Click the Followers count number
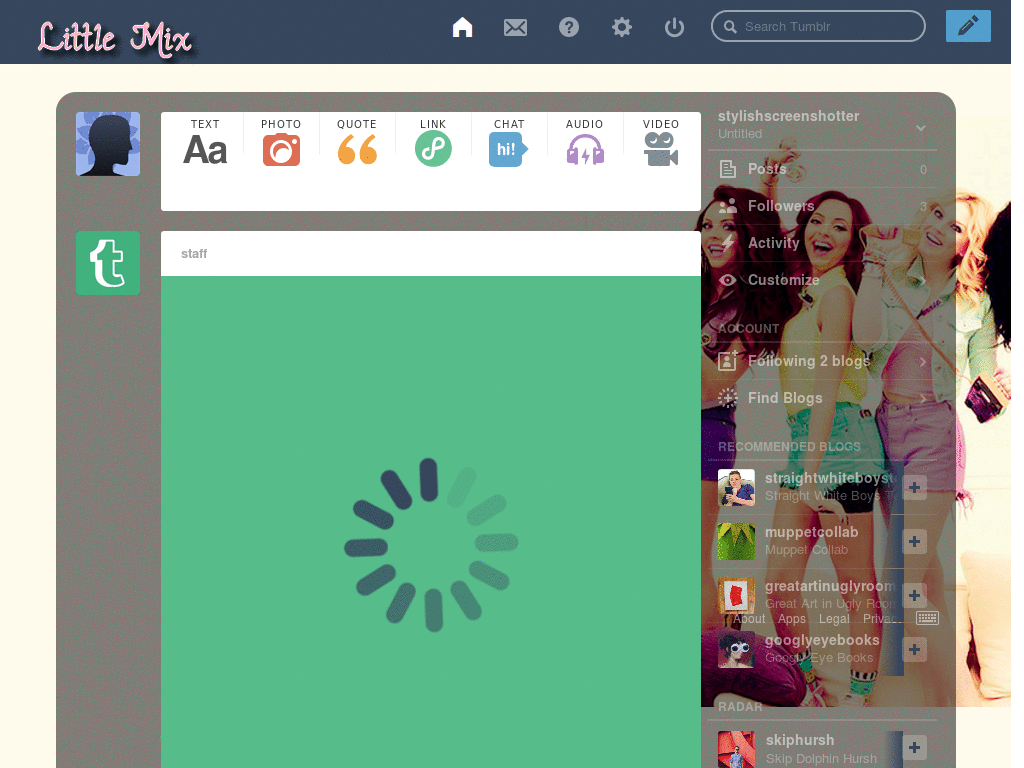The height and width of the screenshot is (768, 1024). (x=923, y=206)
